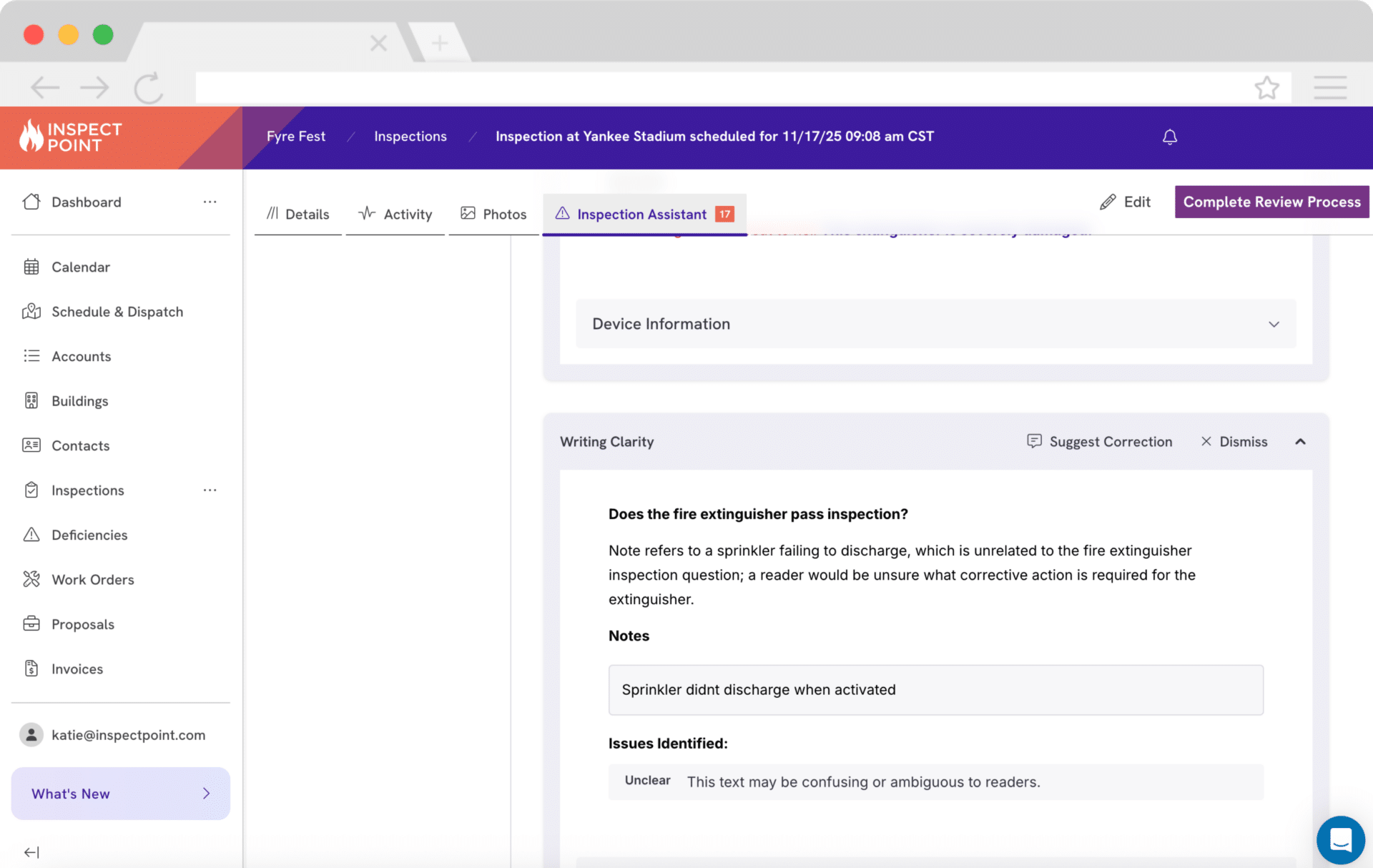Click the Yankee Stadium inspection title
Screen dimensions: 1373x868
715,137
